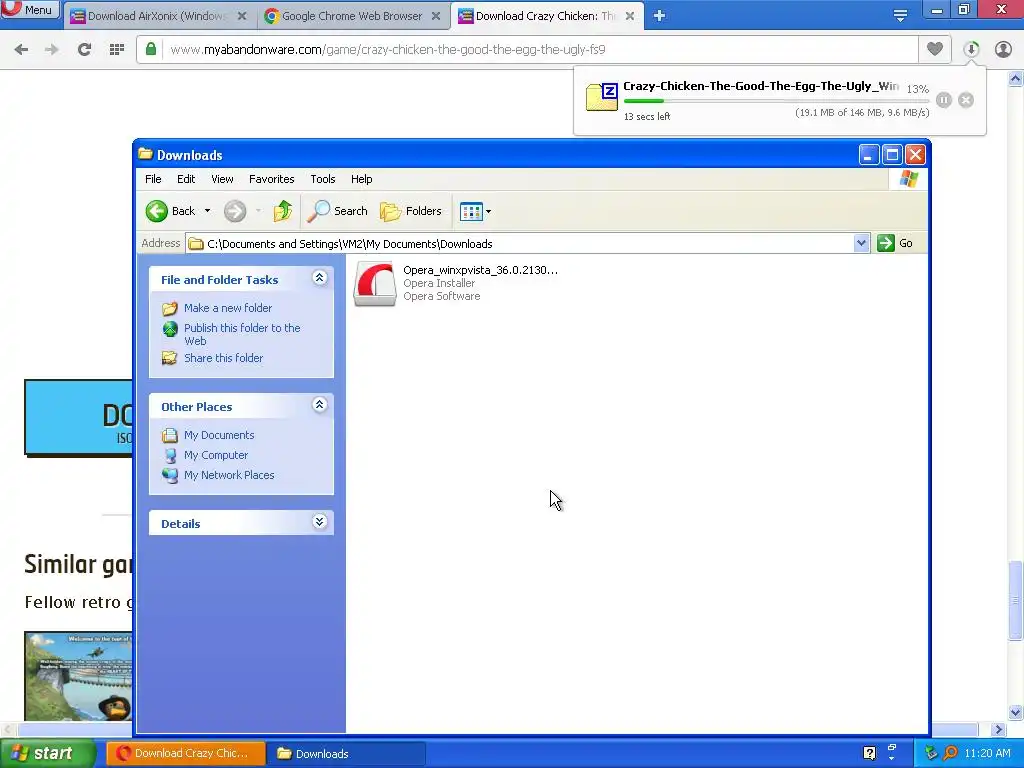Switch to Downloads taskbar button
This screenshot has height=768, width=1024.
pyautogui.click(x=347, y=754)
